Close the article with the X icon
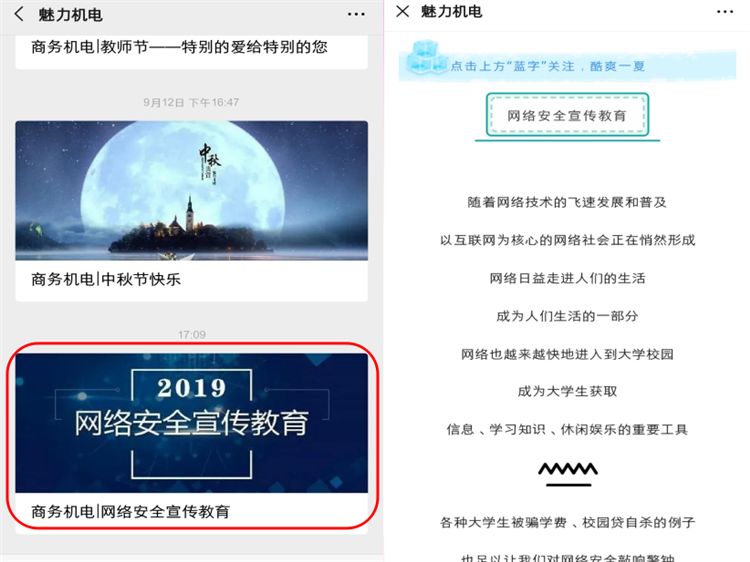This screenshot has height=562, width=750. pyautogui.click(x=403, y=11)
